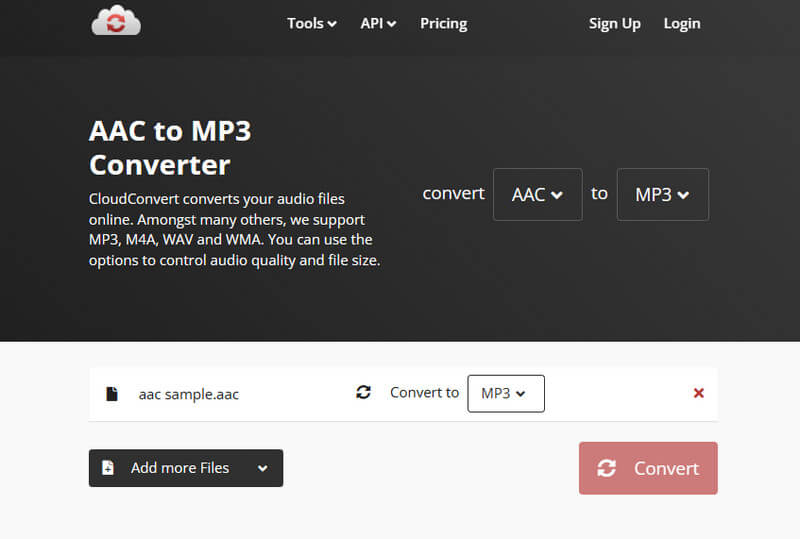Viewport: 800px width, 539px height.
Task: Click the refresh arrows icon before Convert to
Action: [x=363, y=392]
